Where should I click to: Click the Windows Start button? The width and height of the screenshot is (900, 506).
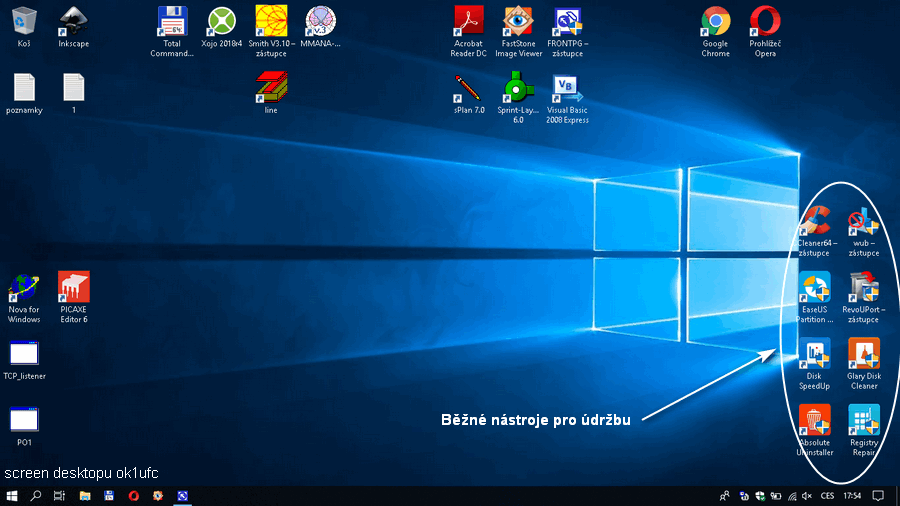click(x=12, y=496)
